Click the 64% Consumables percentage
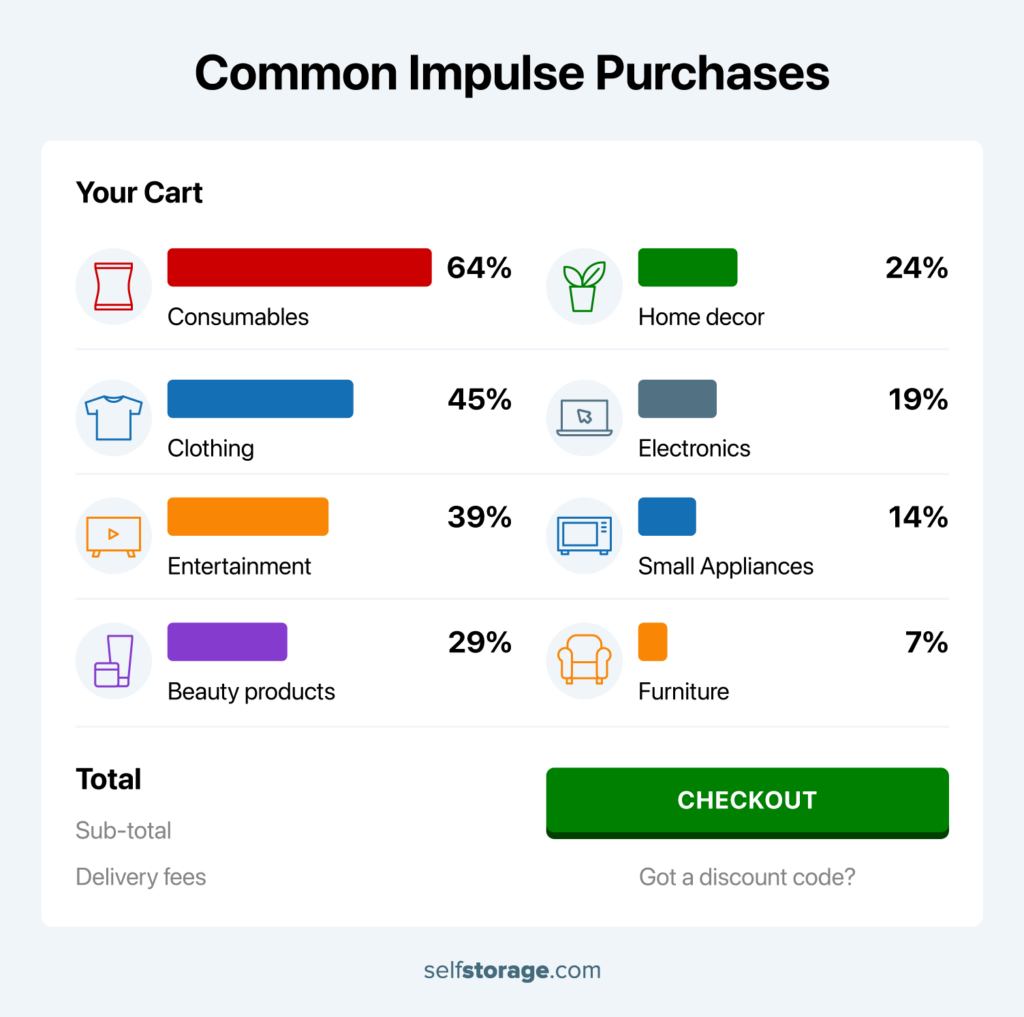 pyautogui.click(x=479, y=268)
